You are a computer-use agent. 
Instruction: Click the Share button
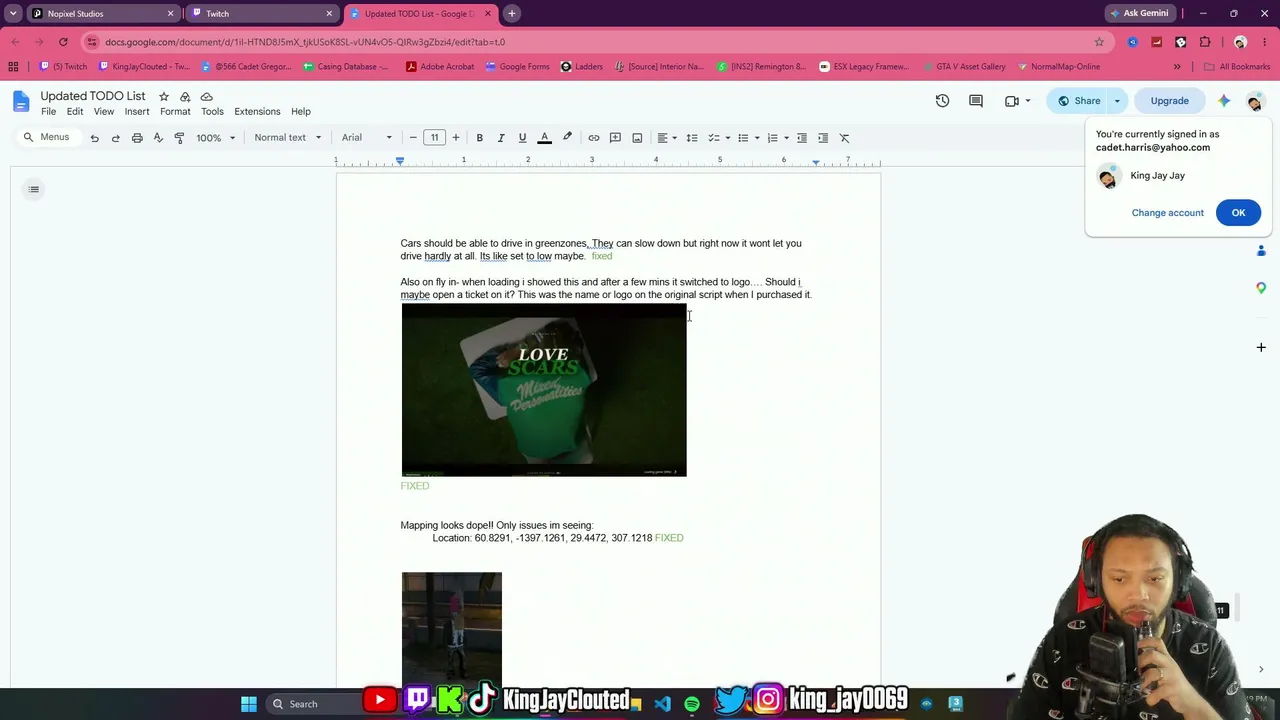tap(1078, 101)
